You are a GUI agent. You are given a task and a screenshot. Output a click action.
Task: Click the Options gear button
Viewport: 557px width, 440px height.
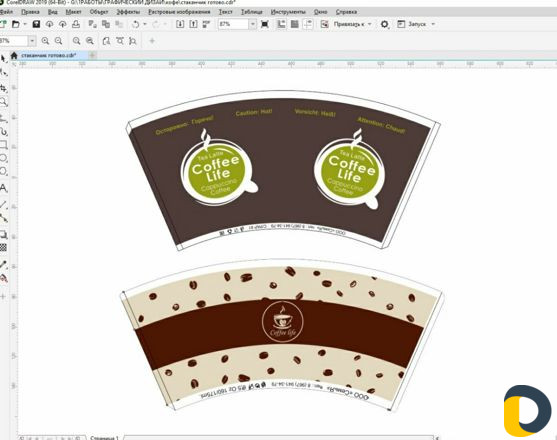(384, 24)
